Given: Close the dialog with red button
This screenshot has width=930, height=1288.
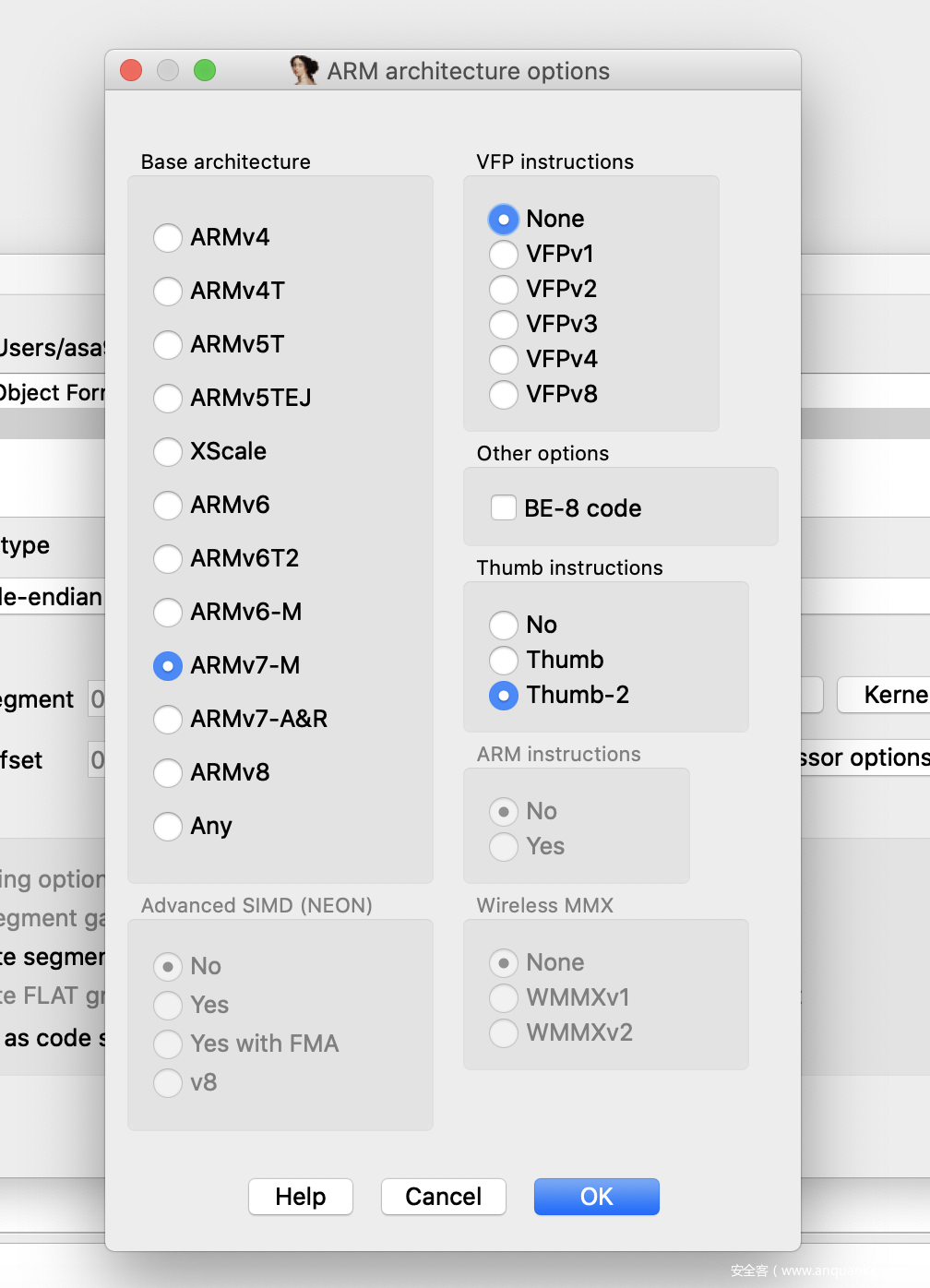Looking at the screenshot, I should tap(131, 70).
